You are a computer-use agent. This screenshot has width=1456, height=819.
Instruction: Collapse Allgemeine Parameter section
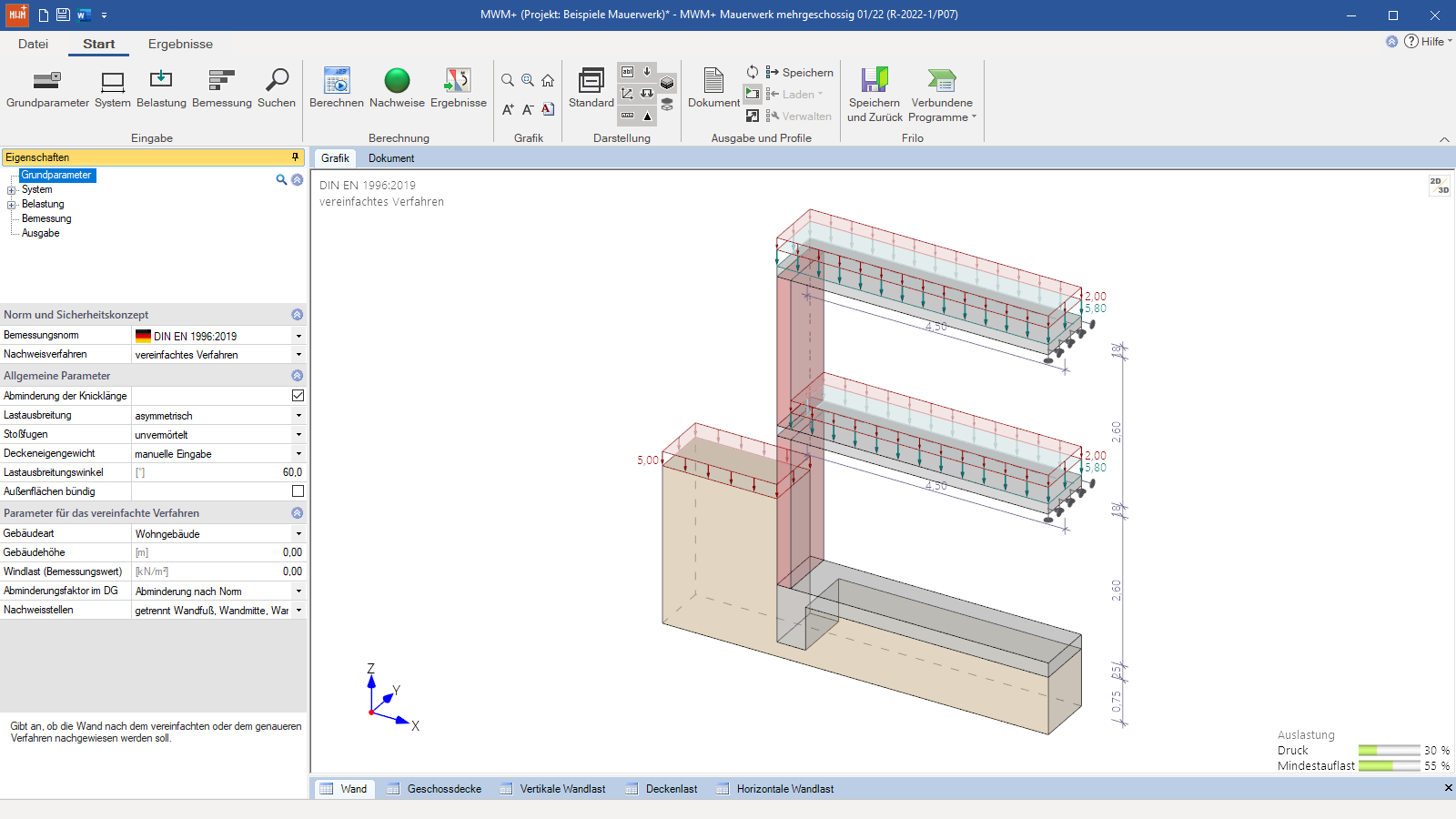[297, 375]
